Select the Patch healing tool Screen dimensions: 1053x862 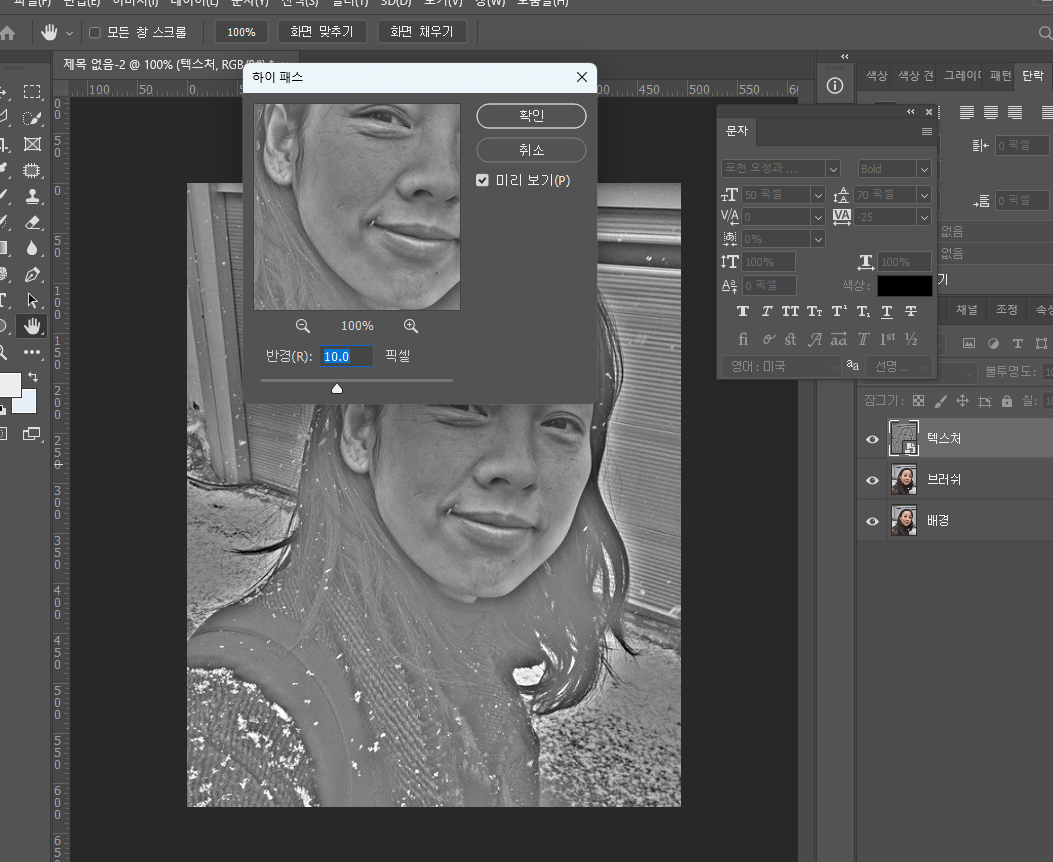[32, 171]
